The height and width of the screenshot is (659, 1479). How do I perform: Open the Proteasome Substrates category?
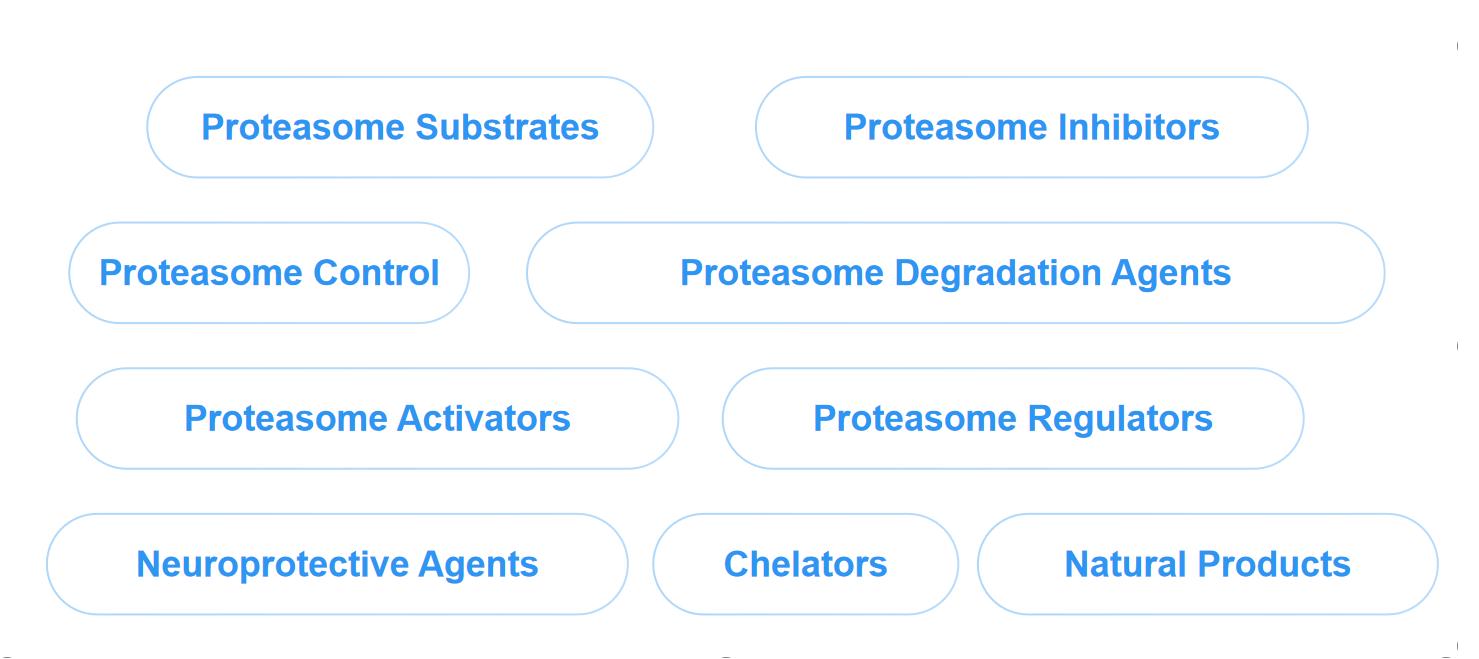(400, 127)
